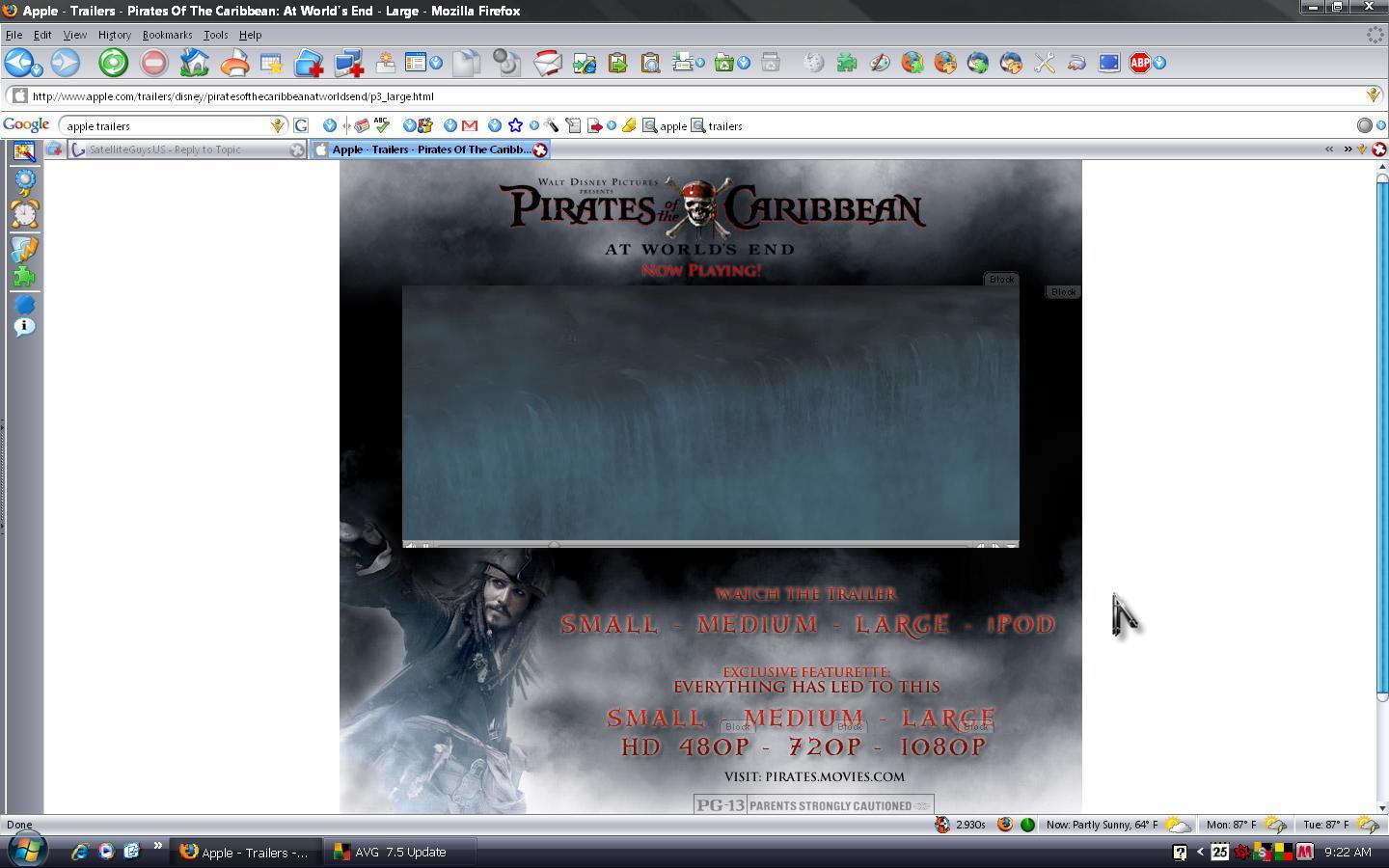Click the red Stop loading icon
Viewport: 1389px width, 868px height.
pos(153,63)
